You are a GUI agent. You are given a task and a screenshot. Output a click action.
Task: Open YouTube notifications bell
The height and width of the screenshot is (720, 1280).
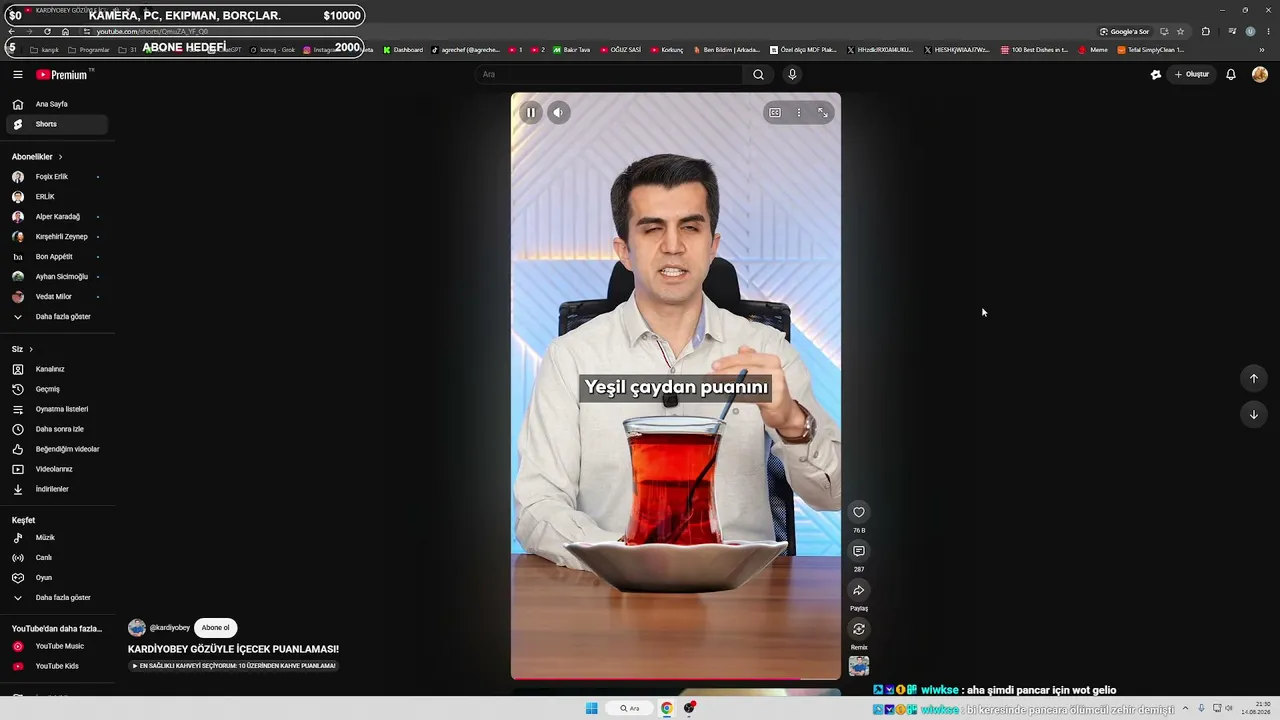1231,74
